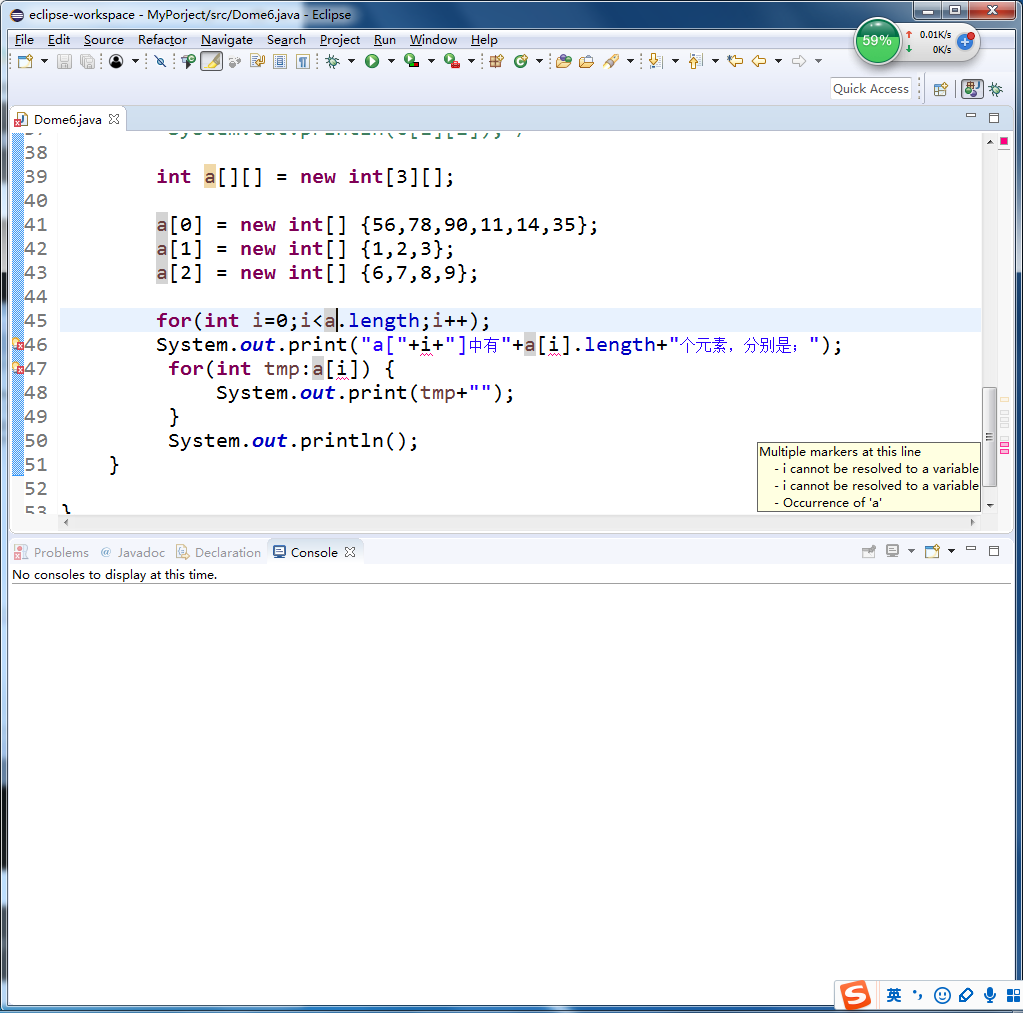Viewport: 1023px width, 1013px height.
Task: Open the Source menu
Action: click(104, 40)
